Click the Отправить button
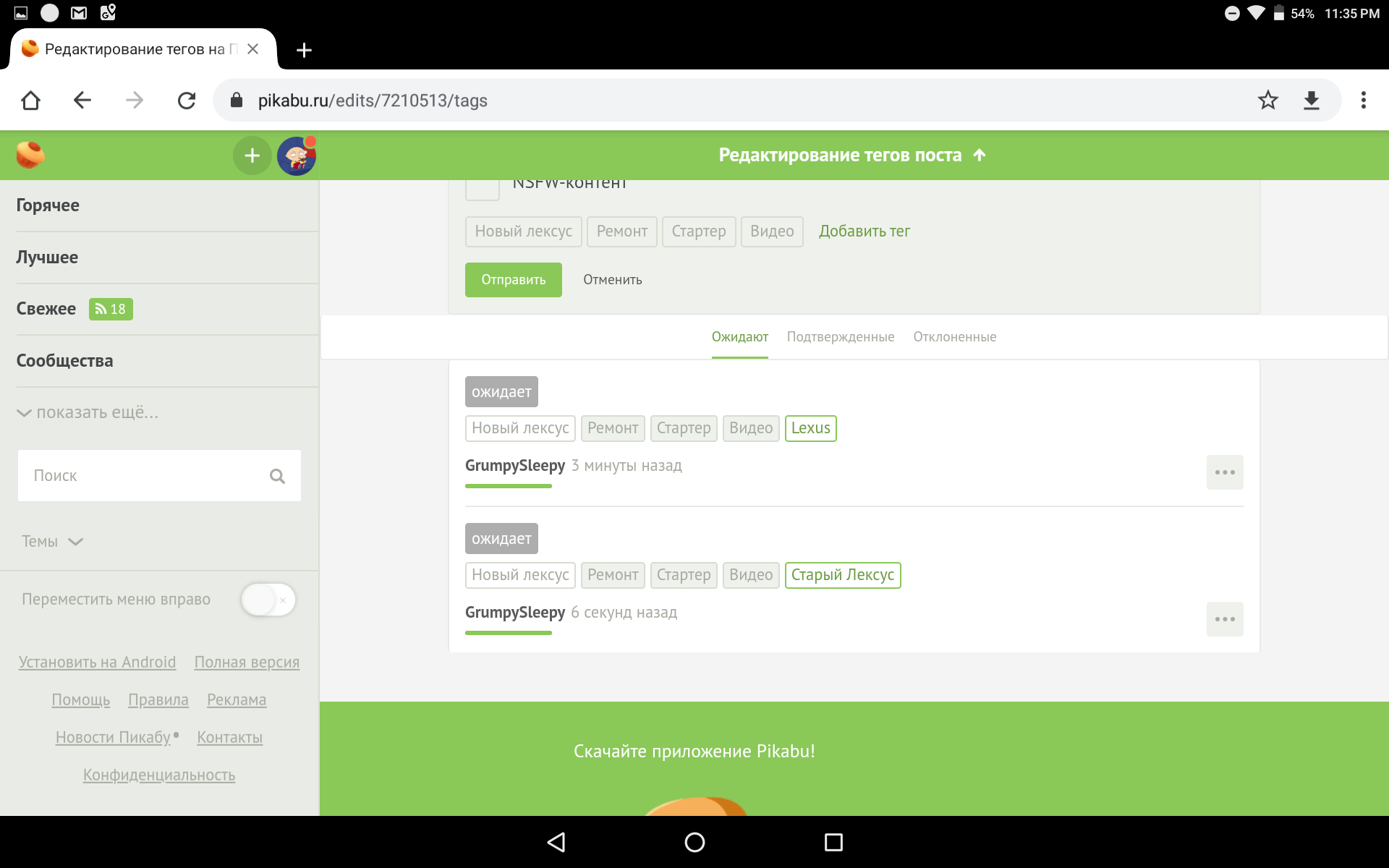The image size is (1389, 868). 513,280
